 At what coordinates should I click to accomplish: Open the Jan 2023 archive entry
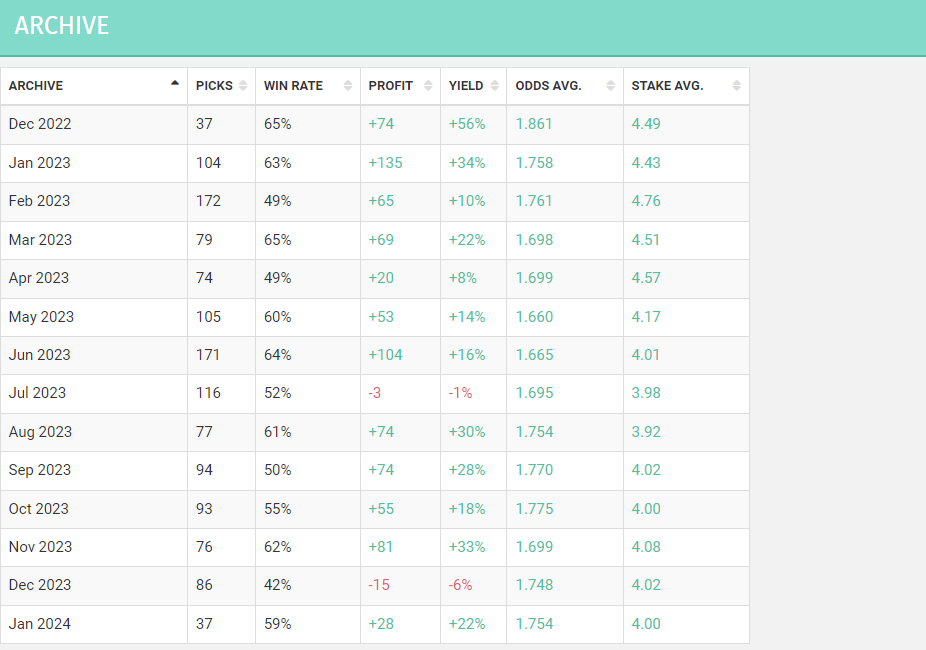pyautogui.click(x=40, y=163)
